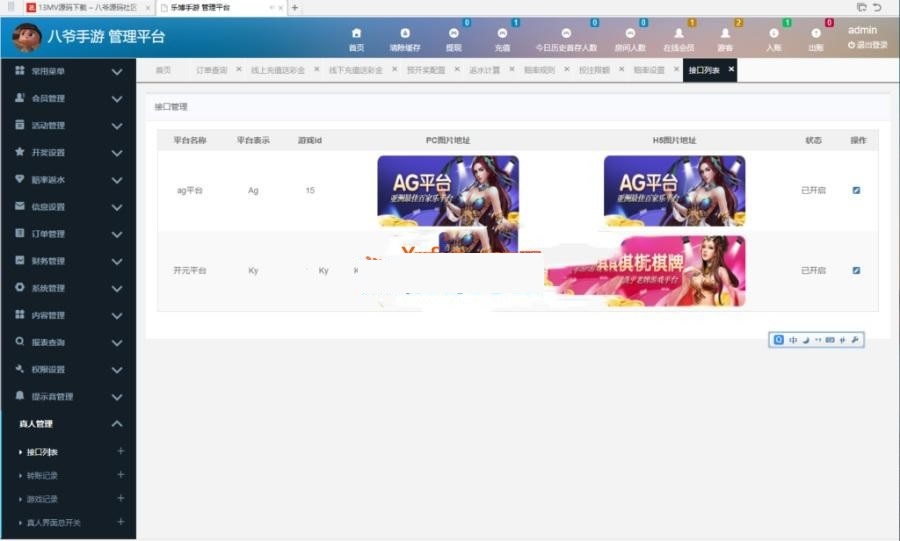Collapse the 真人管理 sidebar section

pos(117,424)
